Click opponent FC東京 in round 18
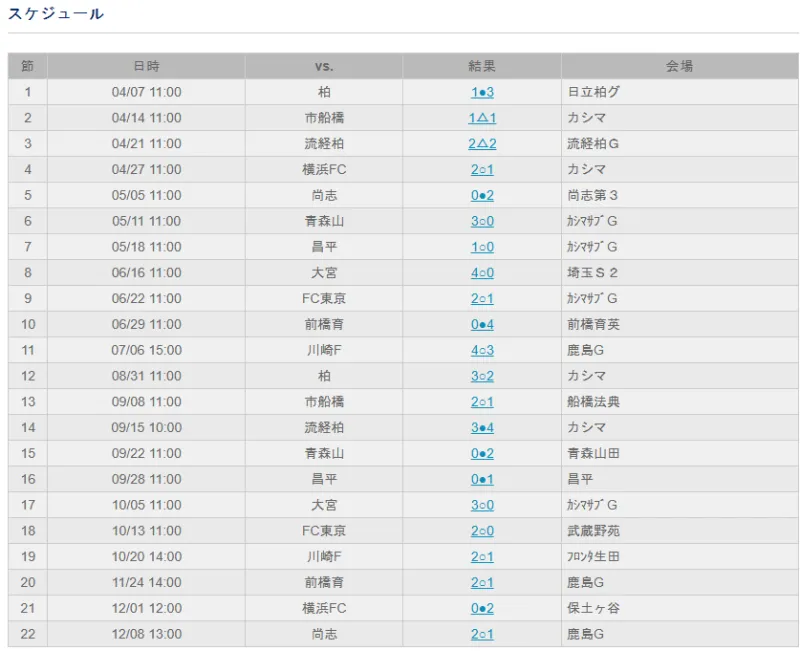Viewport: 800px width, 651px height. 324,531
